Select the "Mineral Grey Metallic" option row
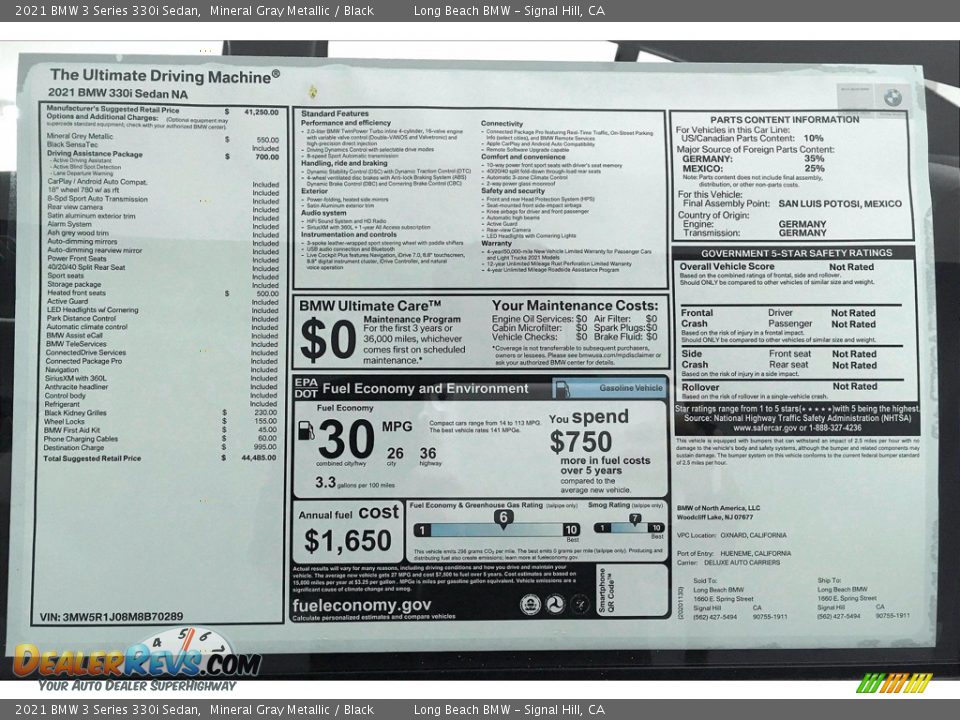Image resolution: width=960 pixels, height=720 pixels. point(162,137)
